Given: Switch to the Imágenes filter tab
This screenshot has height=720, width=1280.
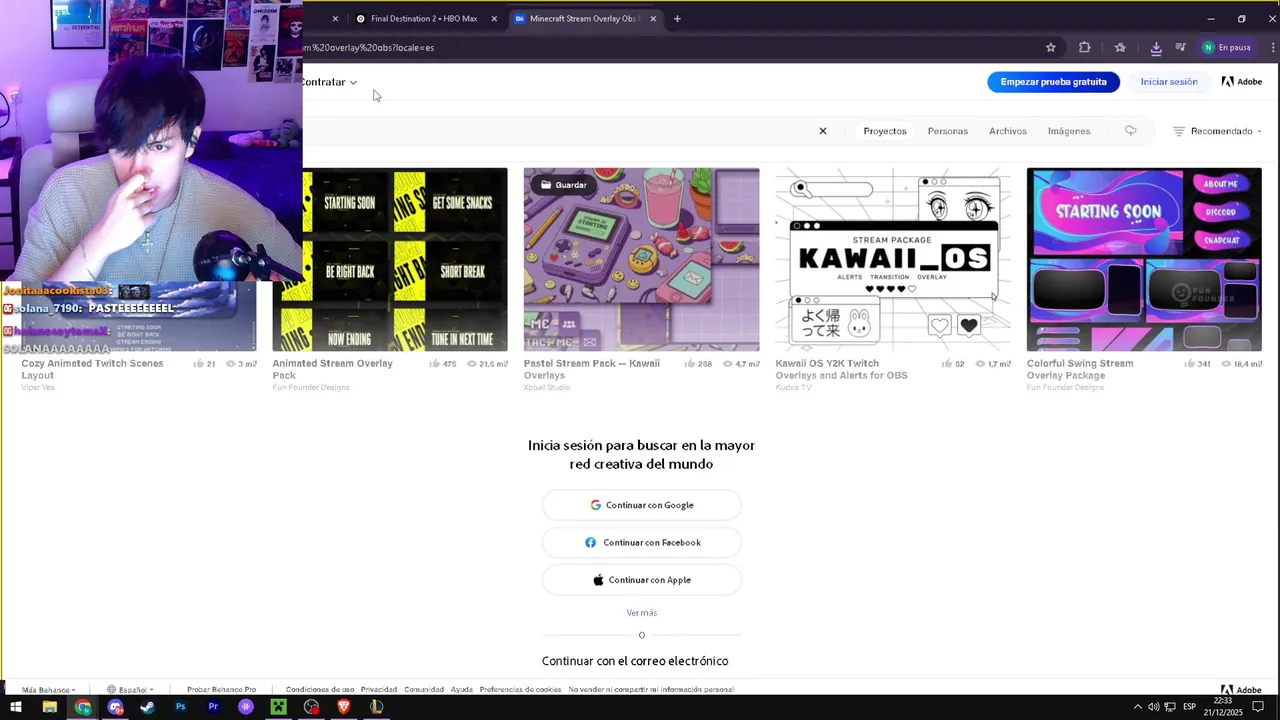Looking at the screenshot, I should coord(1069,131).
